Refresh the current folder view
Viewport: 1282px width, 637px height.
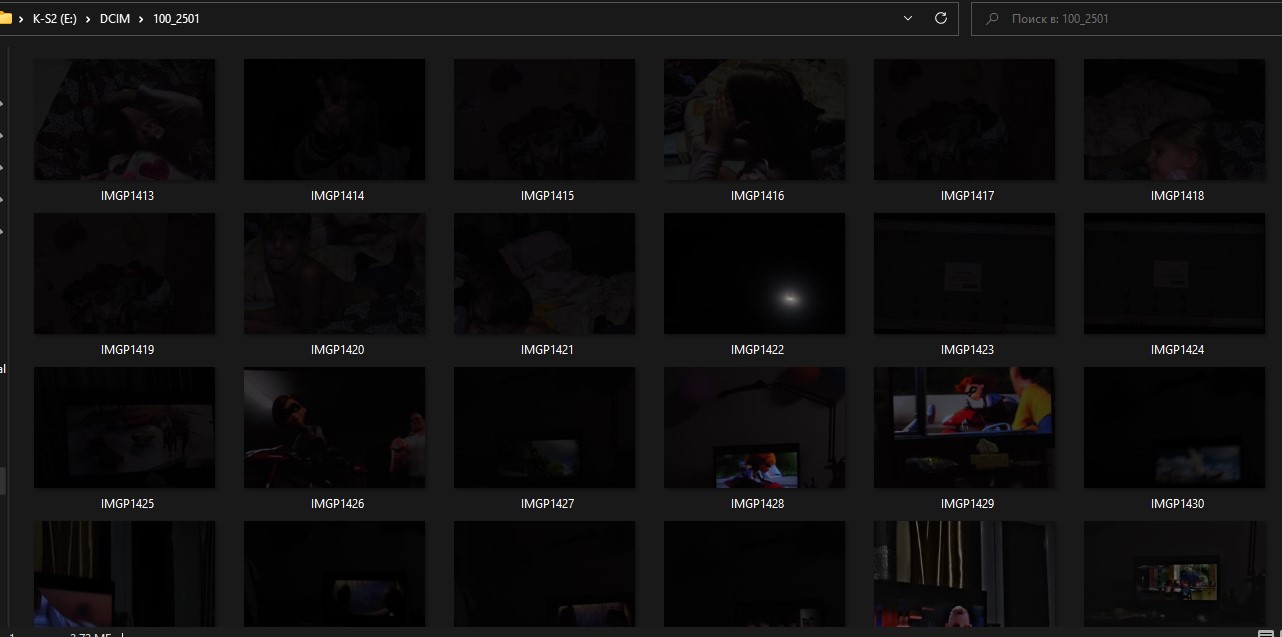[940, 18]
